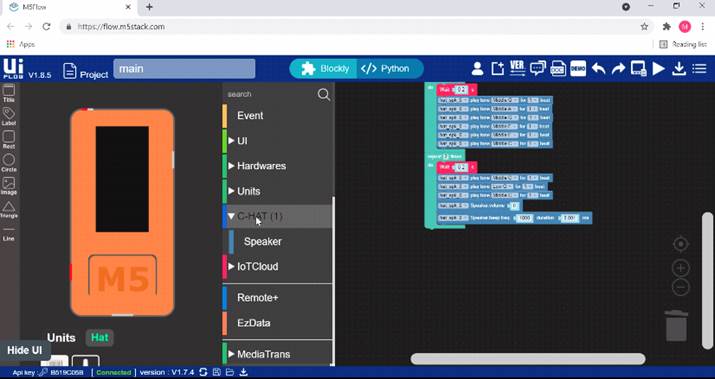Open the VER firmware version icon
Viewport: 715px width, 379px height.
[x=518, y=68]
